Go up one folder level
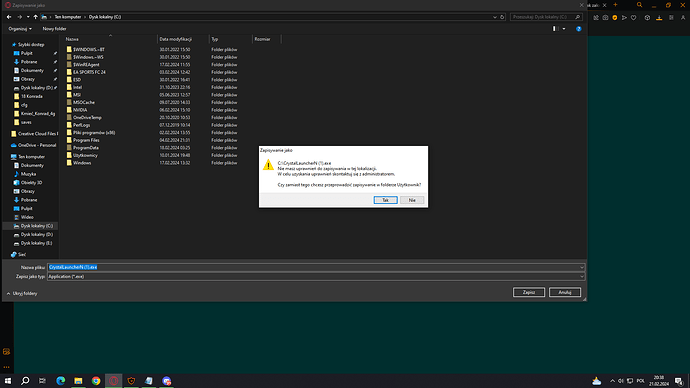 (36, 17)
